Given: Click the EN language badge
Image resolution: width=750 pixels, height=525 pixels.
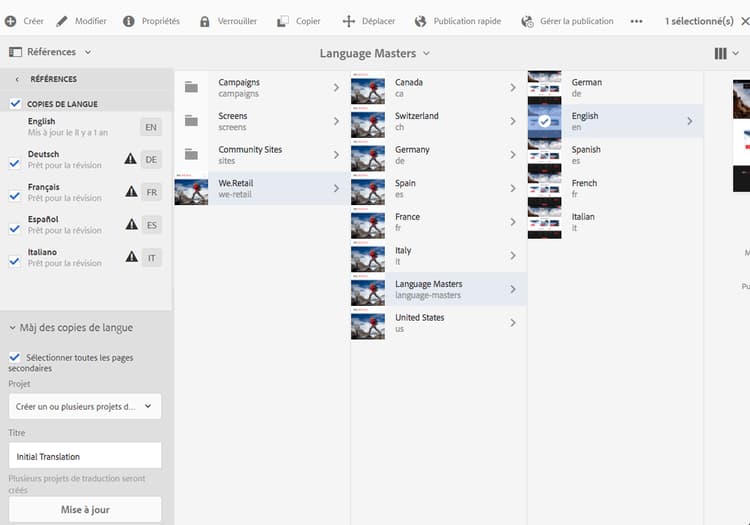Looking at the screenshot, I should [x=151, y=127].
